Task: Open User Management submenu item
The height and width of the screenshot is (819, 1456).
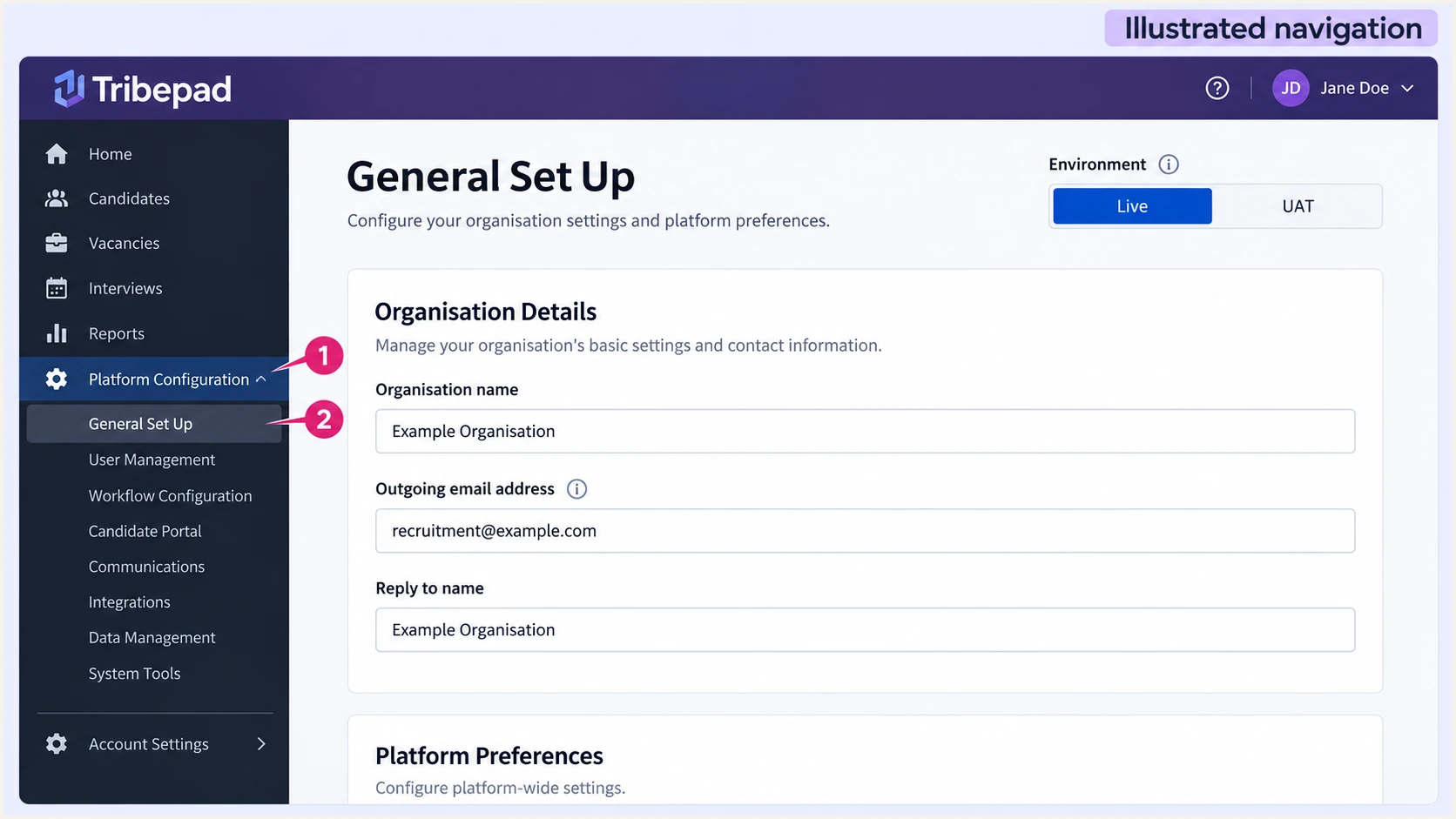Action: pyautogui.click(x=152, y=460)
